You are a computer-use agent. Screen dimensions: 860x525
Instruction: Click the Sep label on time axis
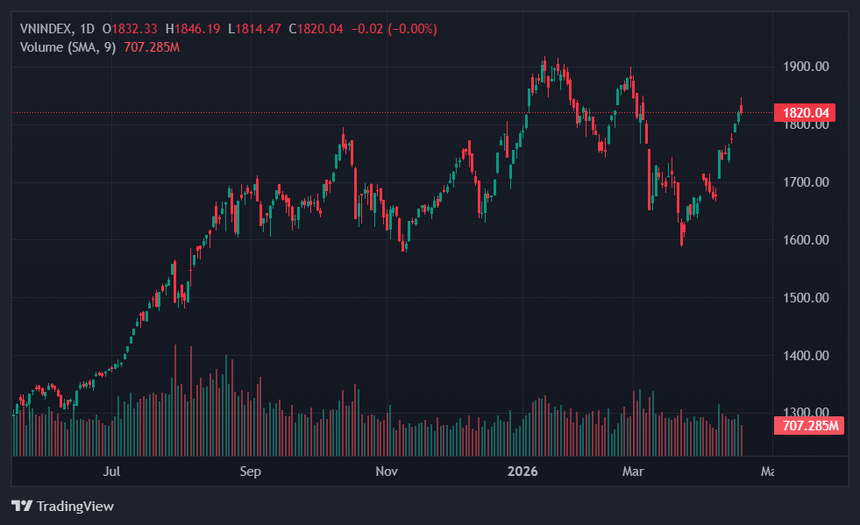tap(250, 471)
